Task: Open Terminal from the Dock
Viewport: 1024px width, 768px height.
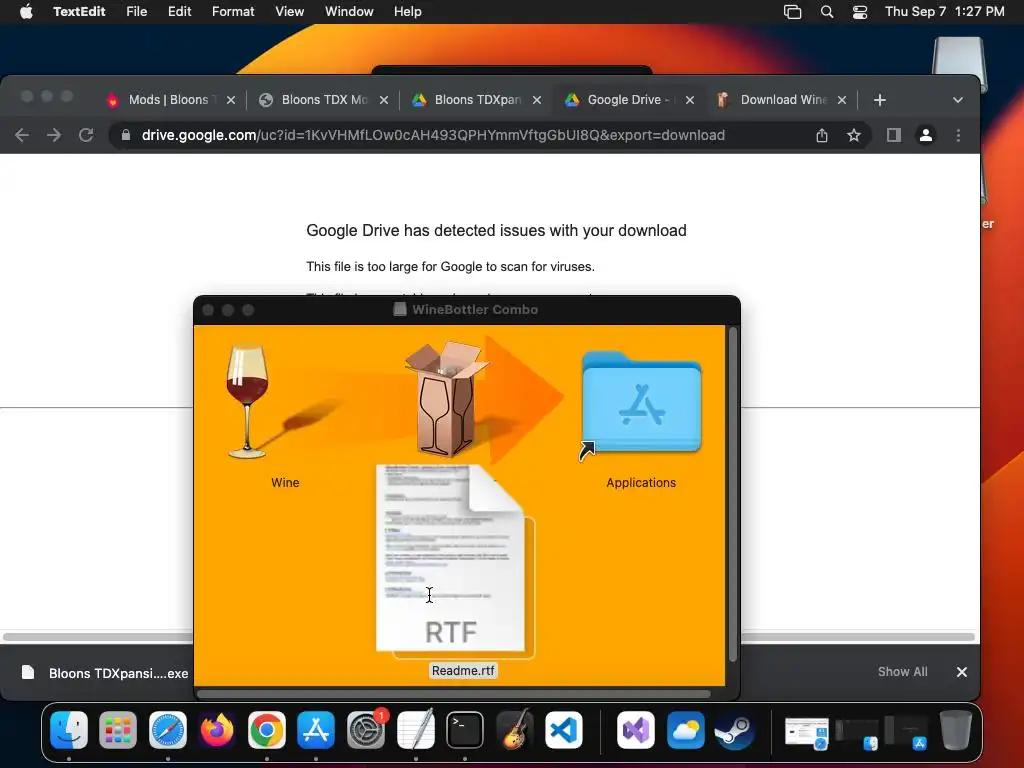Action: click(465, 730)
